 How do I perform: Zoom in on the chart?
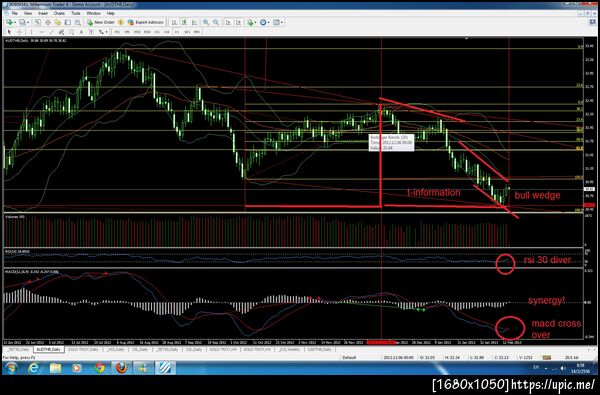(x=206, y=22)
